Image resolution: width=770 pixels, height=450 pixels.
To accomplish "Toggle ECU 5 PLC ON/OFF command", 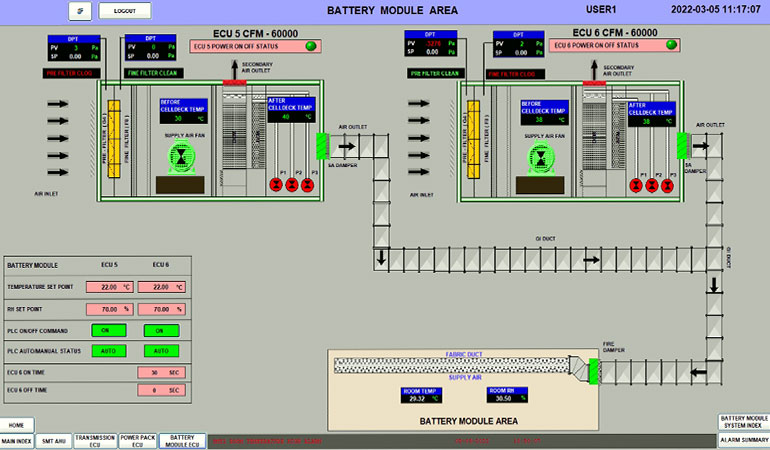I will (x=109, y=331).
